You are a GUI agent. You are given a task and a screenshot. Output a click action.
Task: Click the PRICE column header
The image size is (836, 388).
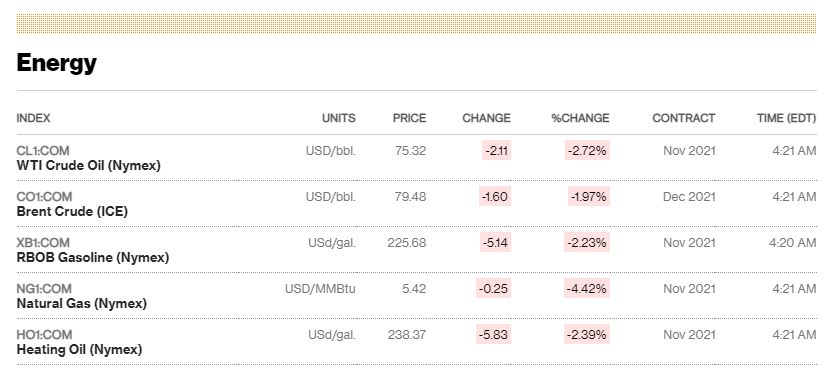409,118
